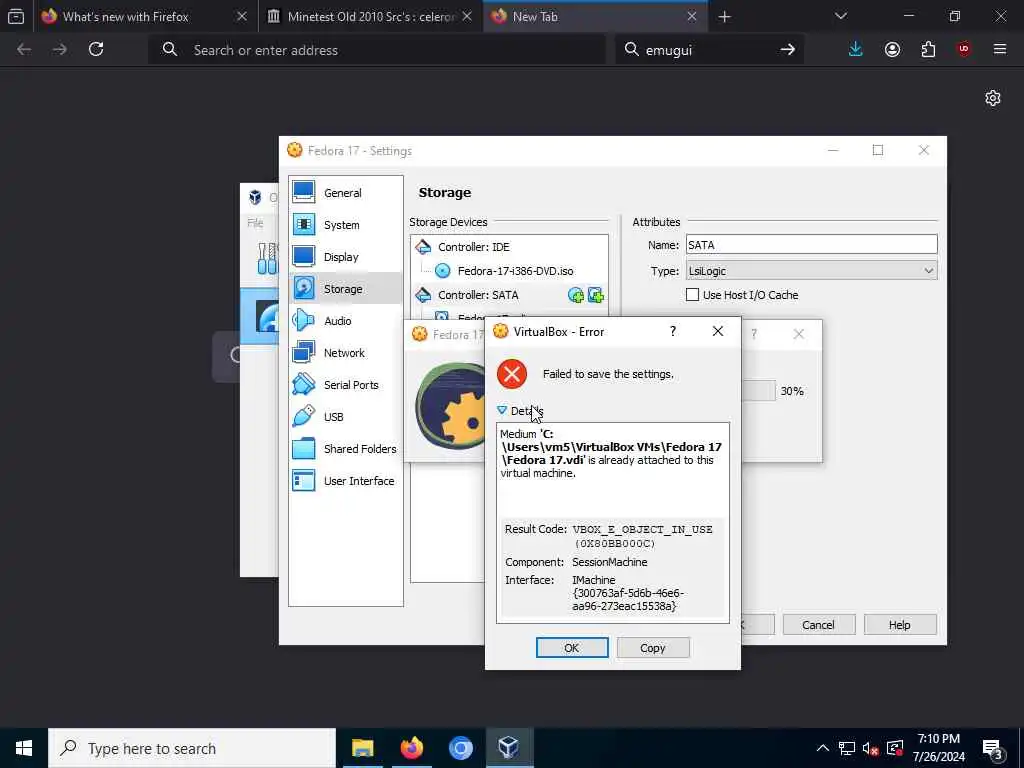Select the Storage settings category

345,289
